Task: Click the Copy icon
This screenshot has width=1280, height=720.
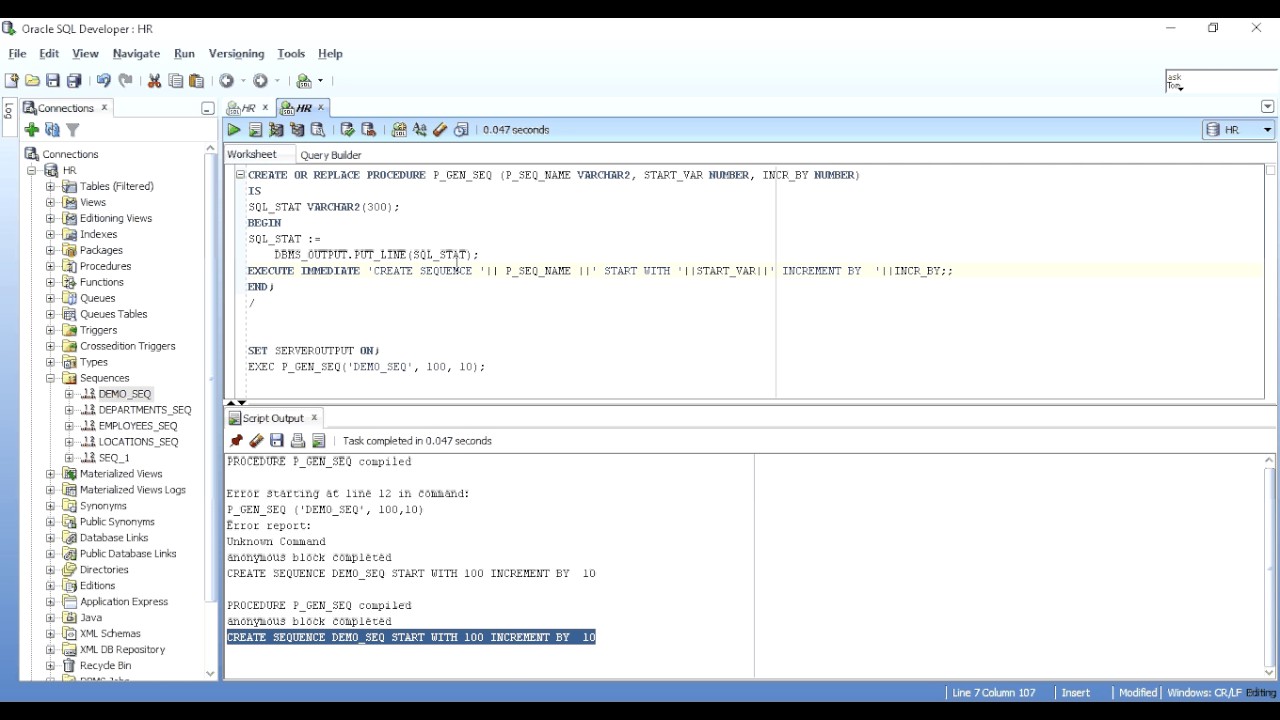Action: [176, 81]
